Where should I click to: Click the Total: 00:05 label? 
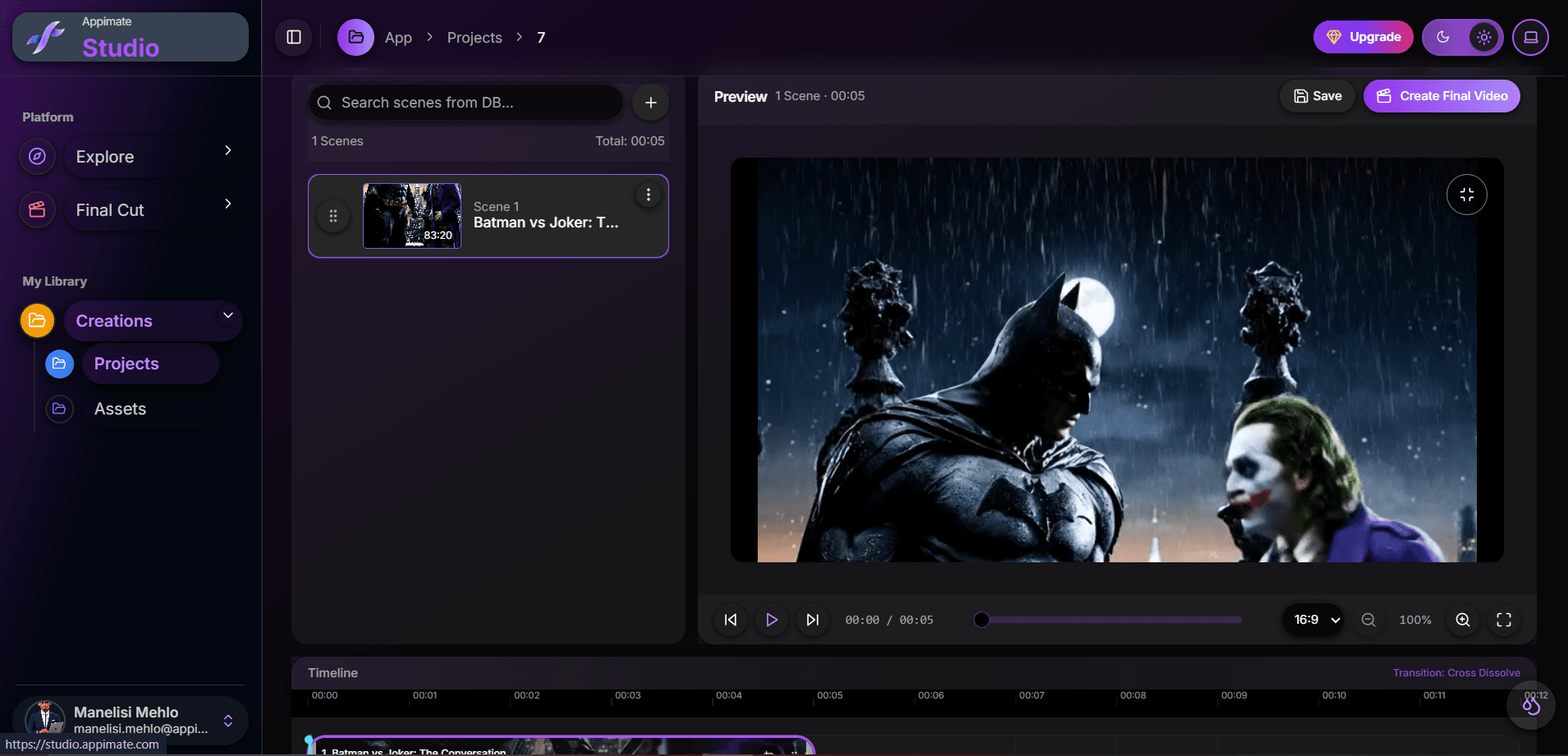pos(630,141)
